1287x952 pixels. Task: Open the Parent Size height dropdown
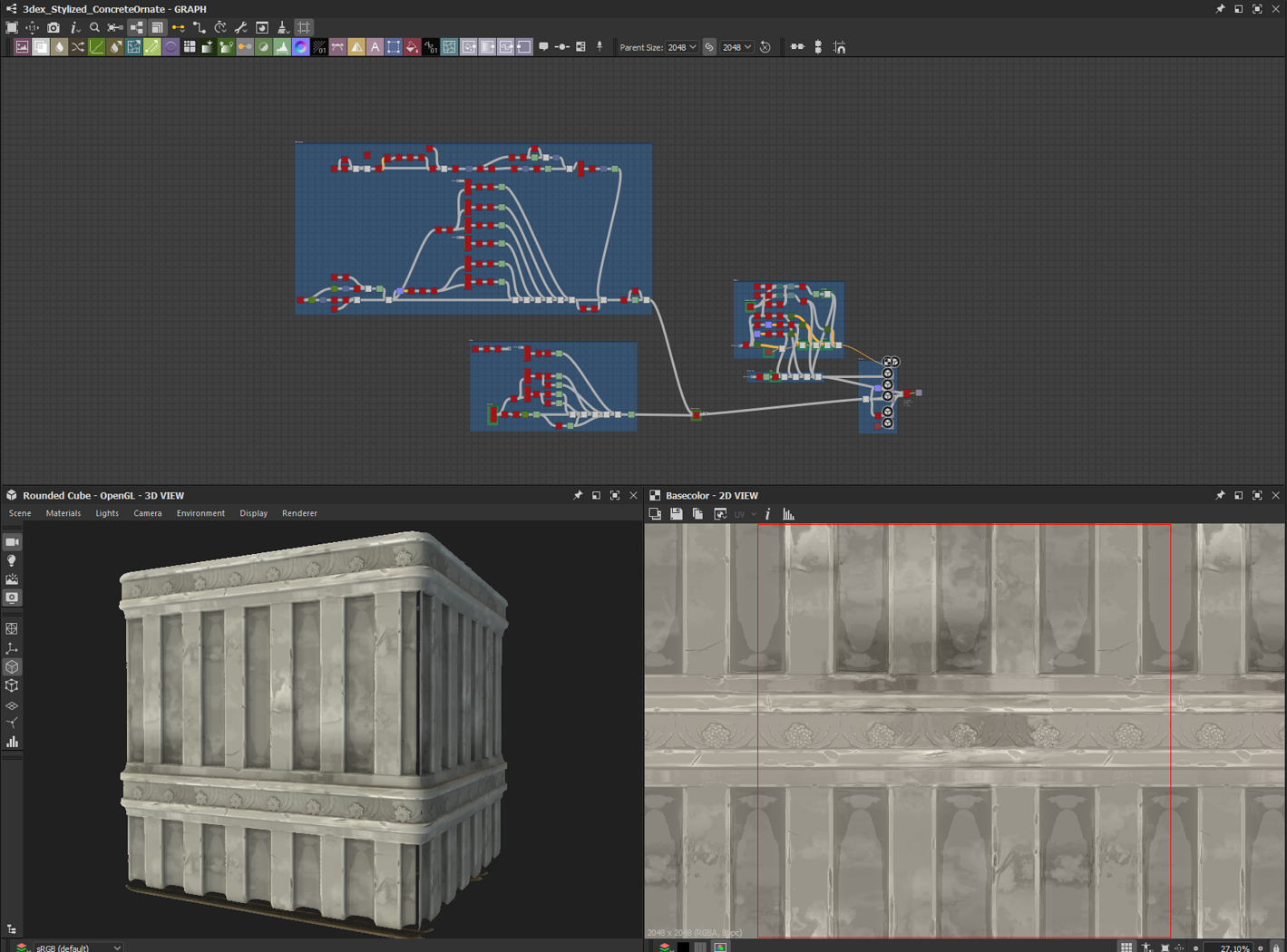[x=736, y=47]
